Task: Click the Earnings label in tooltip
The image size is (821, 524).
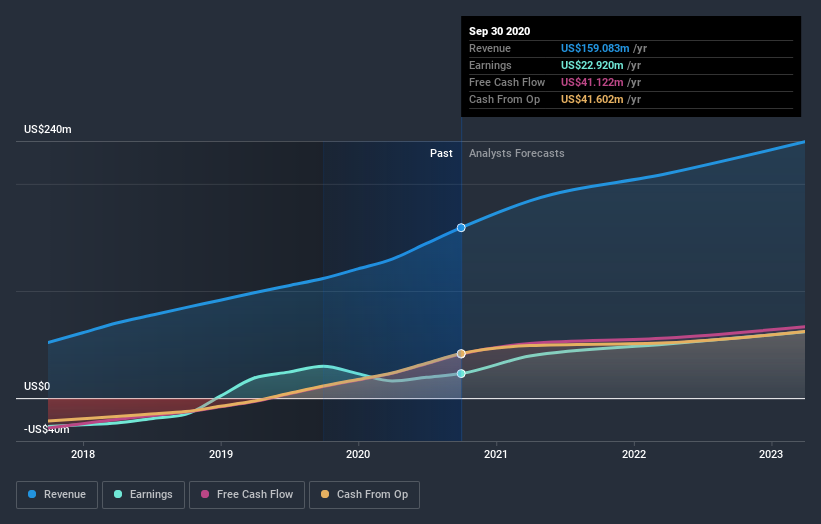Action: point(490,65)
